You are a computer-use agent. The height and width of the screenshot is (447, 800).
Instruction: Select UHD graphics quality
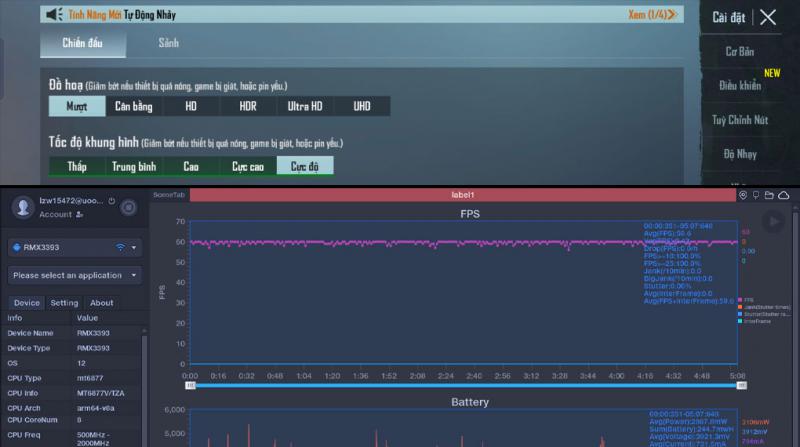362,106
